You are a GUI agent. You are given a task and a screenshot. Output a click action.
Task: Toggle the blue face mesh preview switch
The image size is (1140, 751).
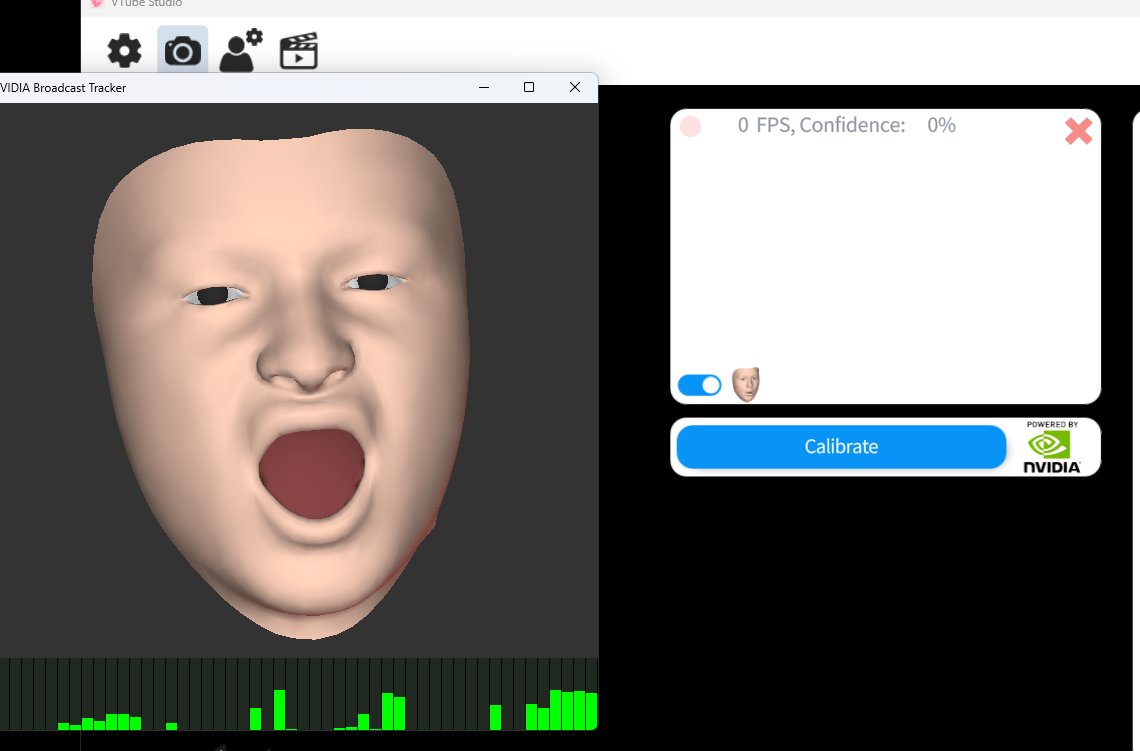pos(699,385)
